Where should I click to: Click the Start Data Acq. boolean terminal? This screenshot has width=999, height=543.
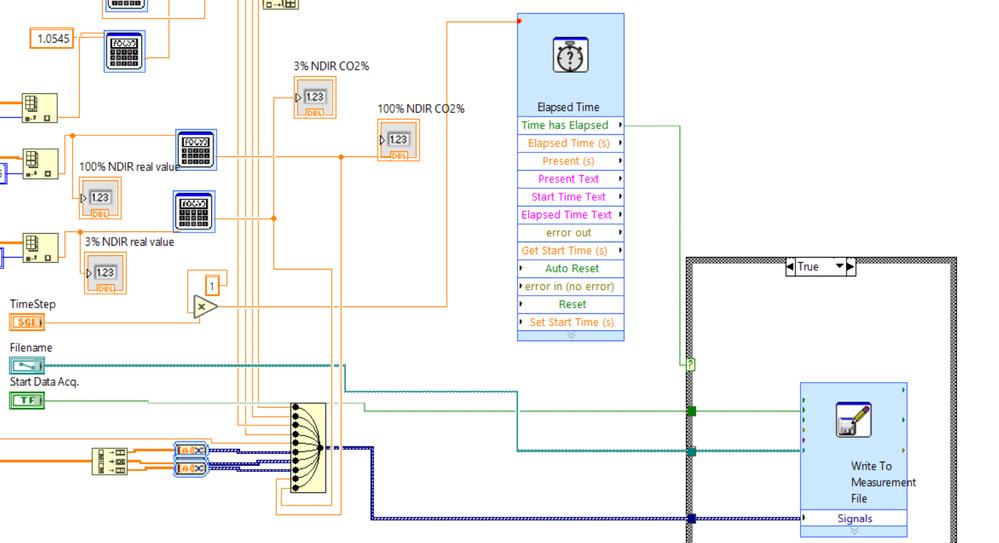(27, 400)
